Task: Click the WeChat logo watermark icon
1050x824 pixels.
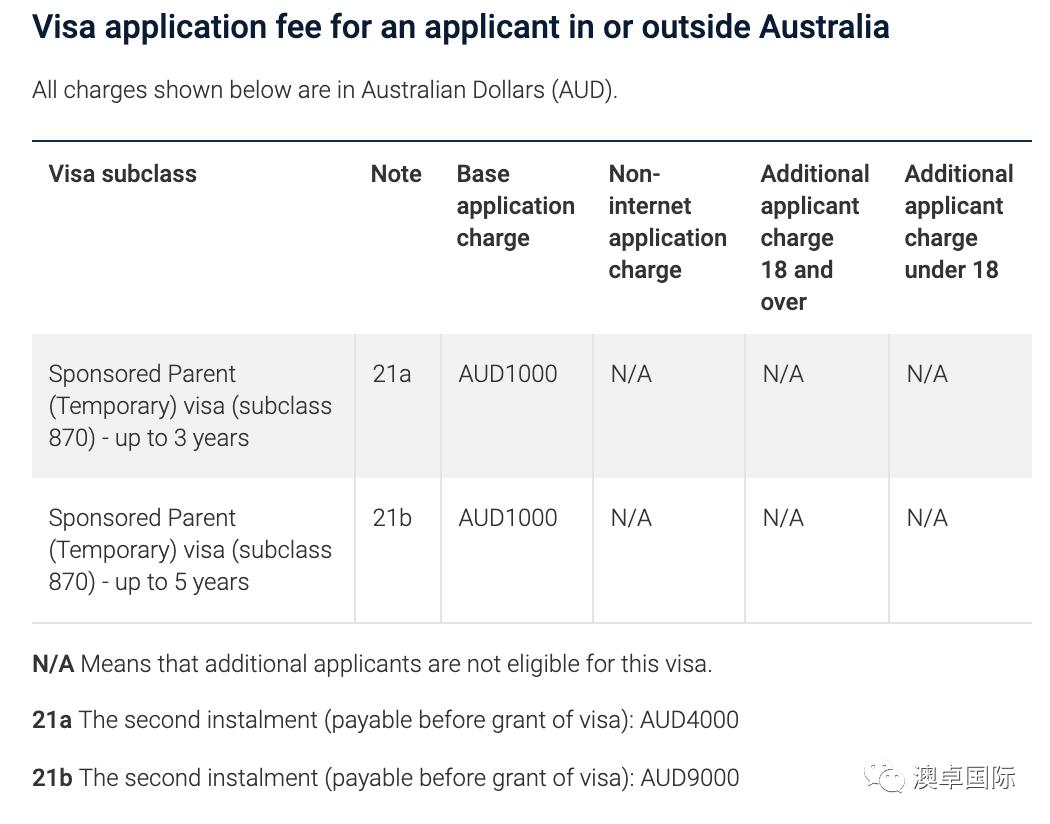Action: click(x=885, y=777)
